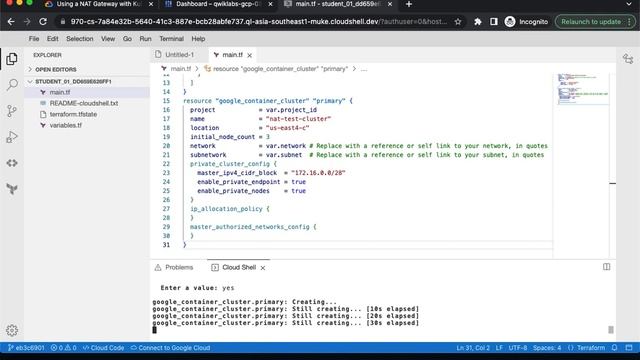Open the Run menu
640x360 pixels.
point(145,39)
